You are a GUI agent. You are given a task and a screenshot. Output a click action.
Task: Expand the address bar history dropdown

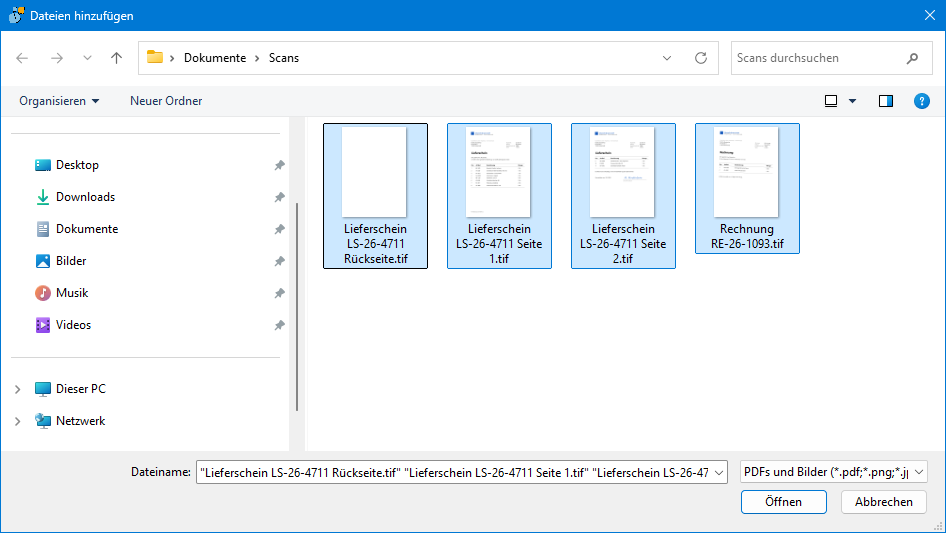(x=667, y=58)
